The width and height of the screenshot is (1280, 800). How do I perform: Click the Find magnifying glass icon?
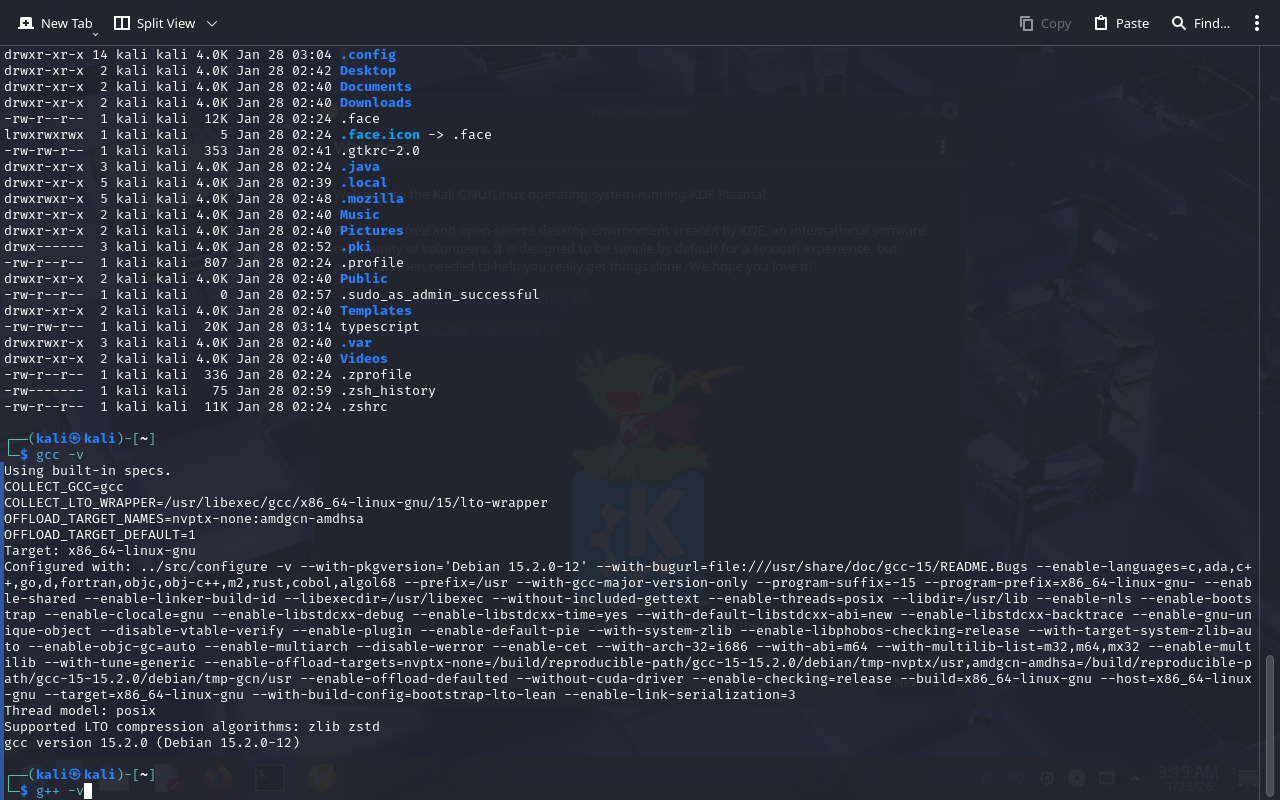pyautogui.click(x=1179, y=23)
